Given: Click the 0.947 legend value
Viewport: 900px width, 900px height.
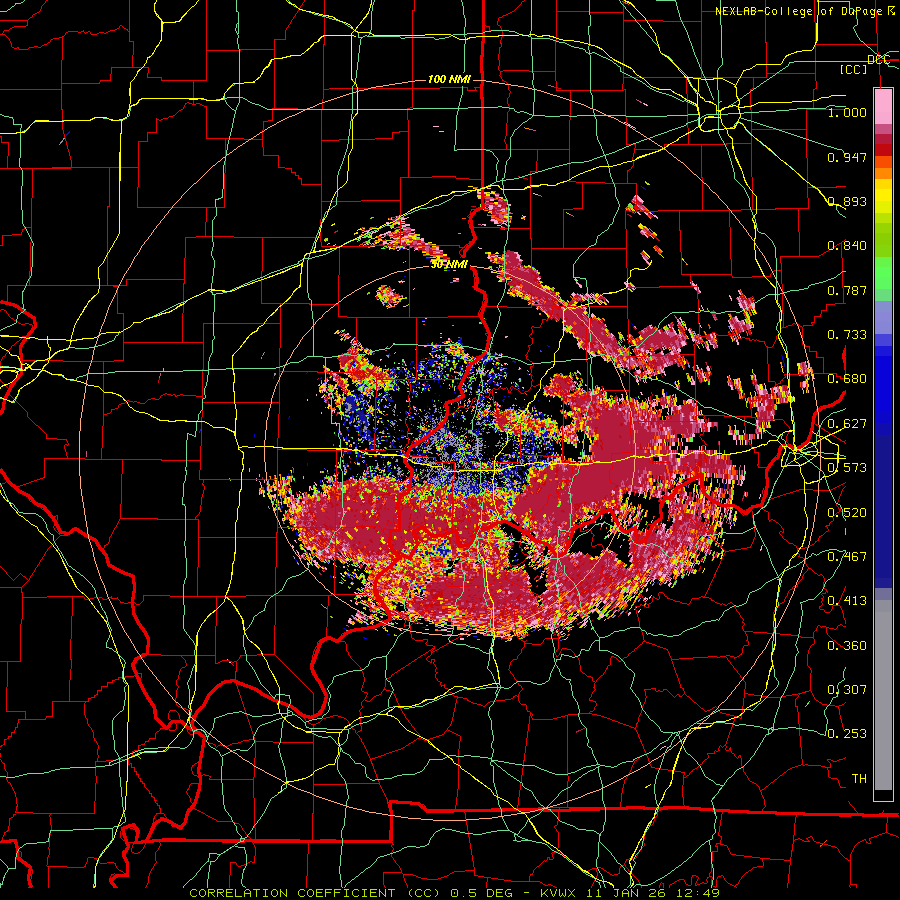Looking at the screenshot, I should [847, 157].
